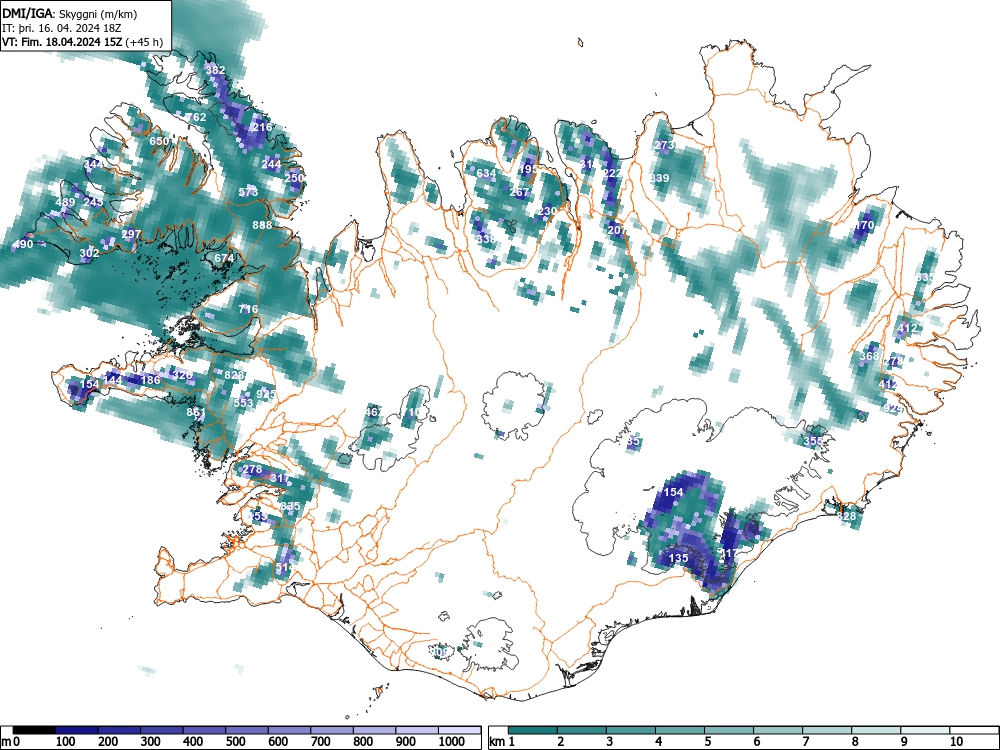Click the value '186' on Snæfellsnes peninsula
The image size is (1000, 750).
coord(151,380)
